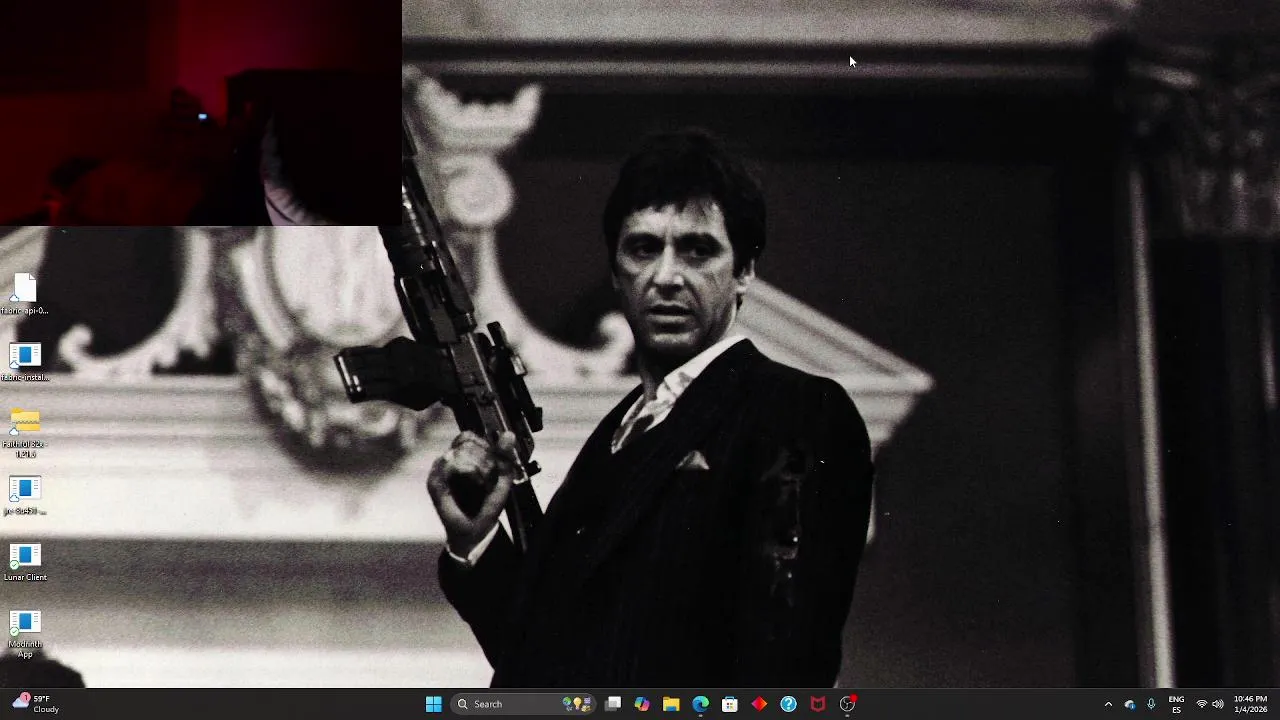
Task: Open the fabric-api file on desktop
Action: tap(25, 295)
